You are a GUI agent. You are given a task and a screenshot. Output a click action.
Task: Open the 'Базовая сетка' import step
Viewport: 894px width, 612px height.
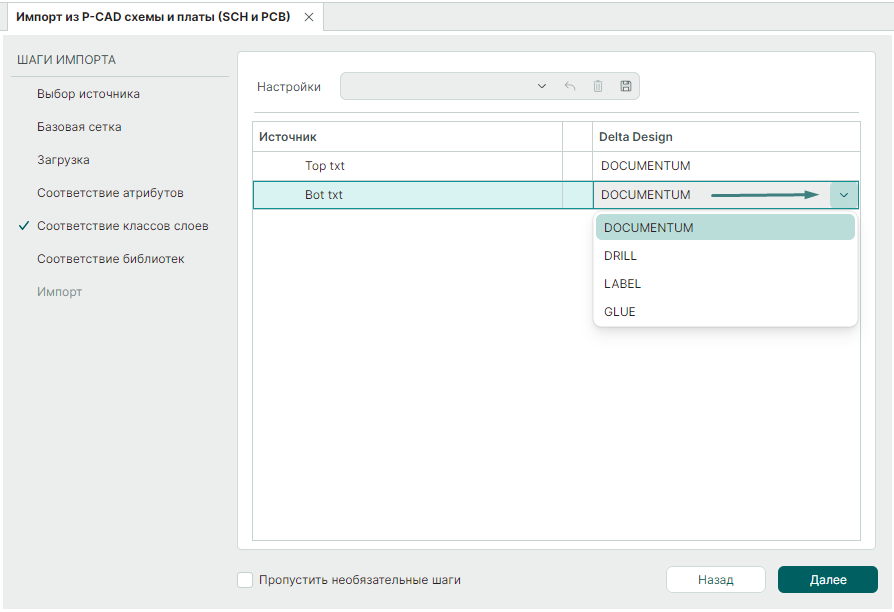click(x=79, y=127)
